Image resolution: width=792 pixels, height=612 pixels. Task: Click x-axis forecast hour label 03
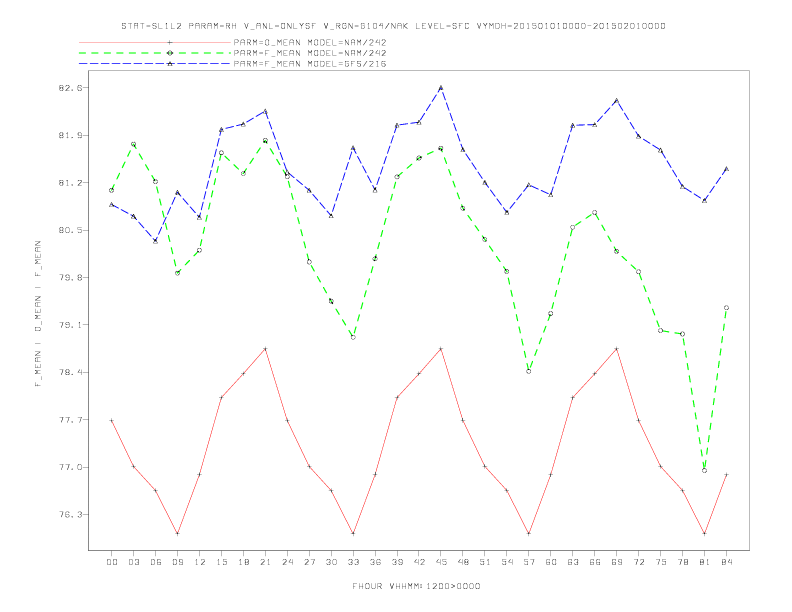pos(134,562)
